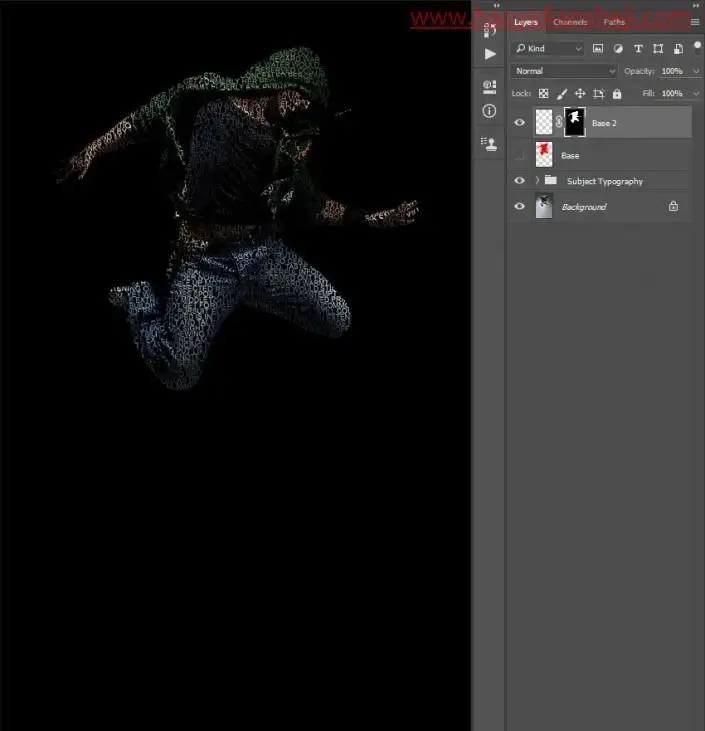This screenshot has height=731, width=705.
Task: Filter layers by type layers
Action: pos(638,48)
